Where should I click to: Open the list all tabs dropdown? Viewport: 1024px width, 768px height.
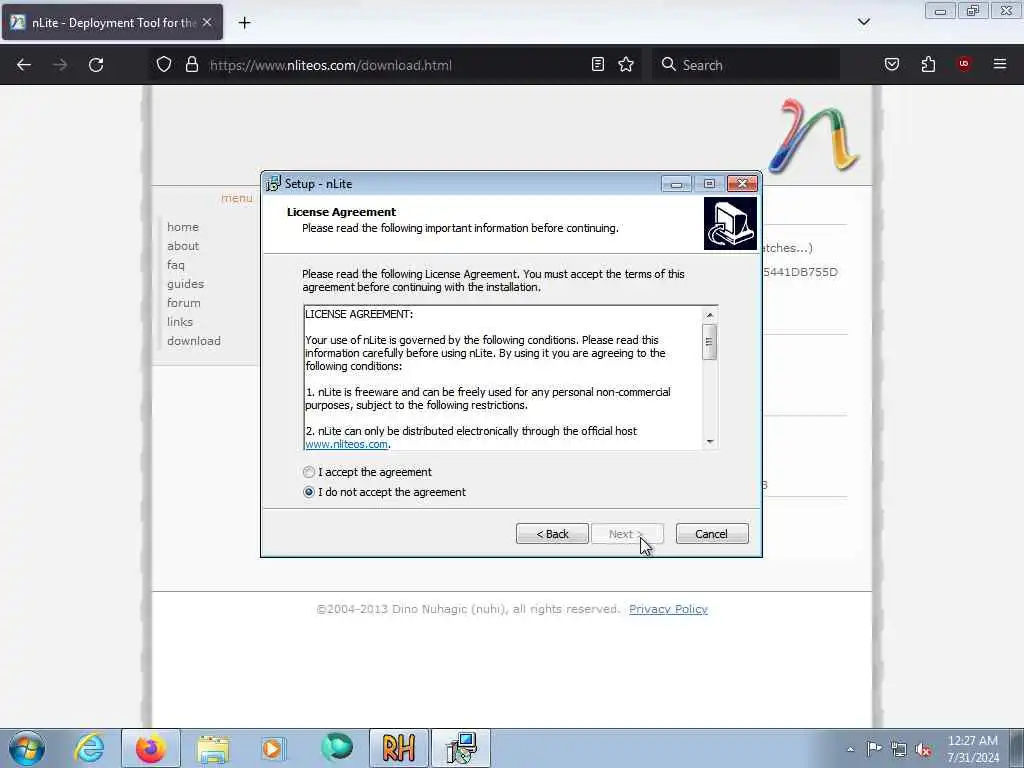[x=864, y=22]
